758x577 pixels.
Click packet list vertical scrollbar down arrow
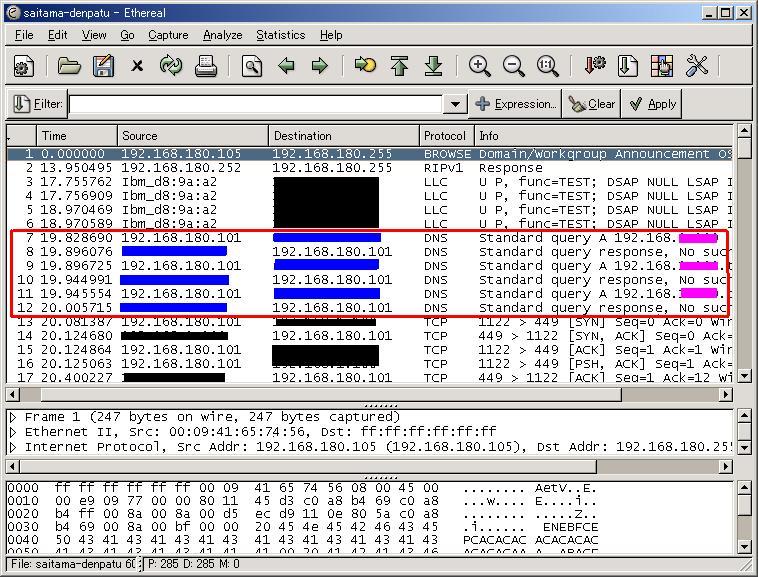(x=744, y=375)
